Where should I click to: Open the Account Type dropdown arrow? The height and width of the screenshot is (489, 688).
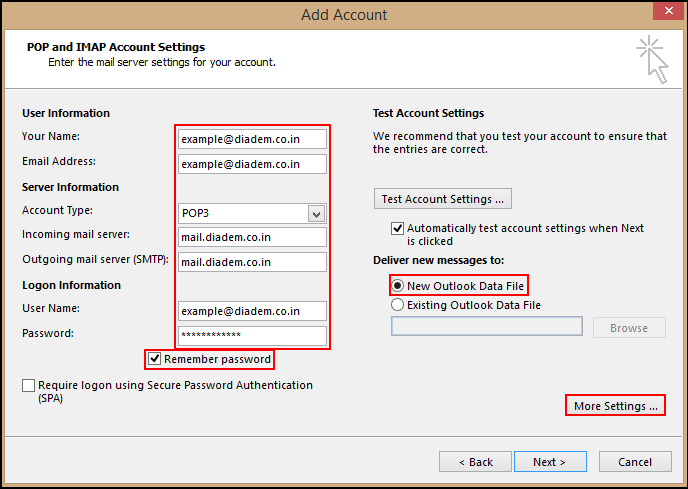316,213
